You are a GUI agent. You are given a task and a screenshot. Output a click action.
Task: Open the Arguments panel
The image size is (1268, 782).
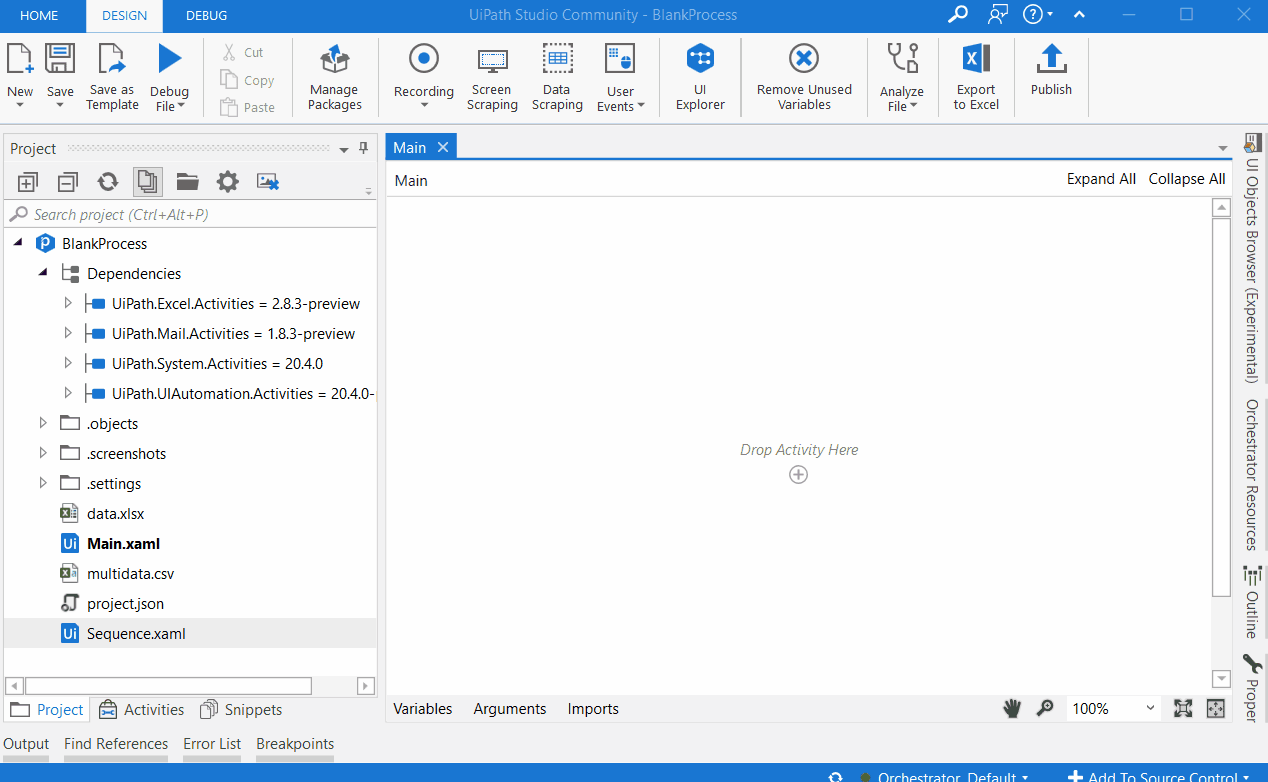click(510, 708)
